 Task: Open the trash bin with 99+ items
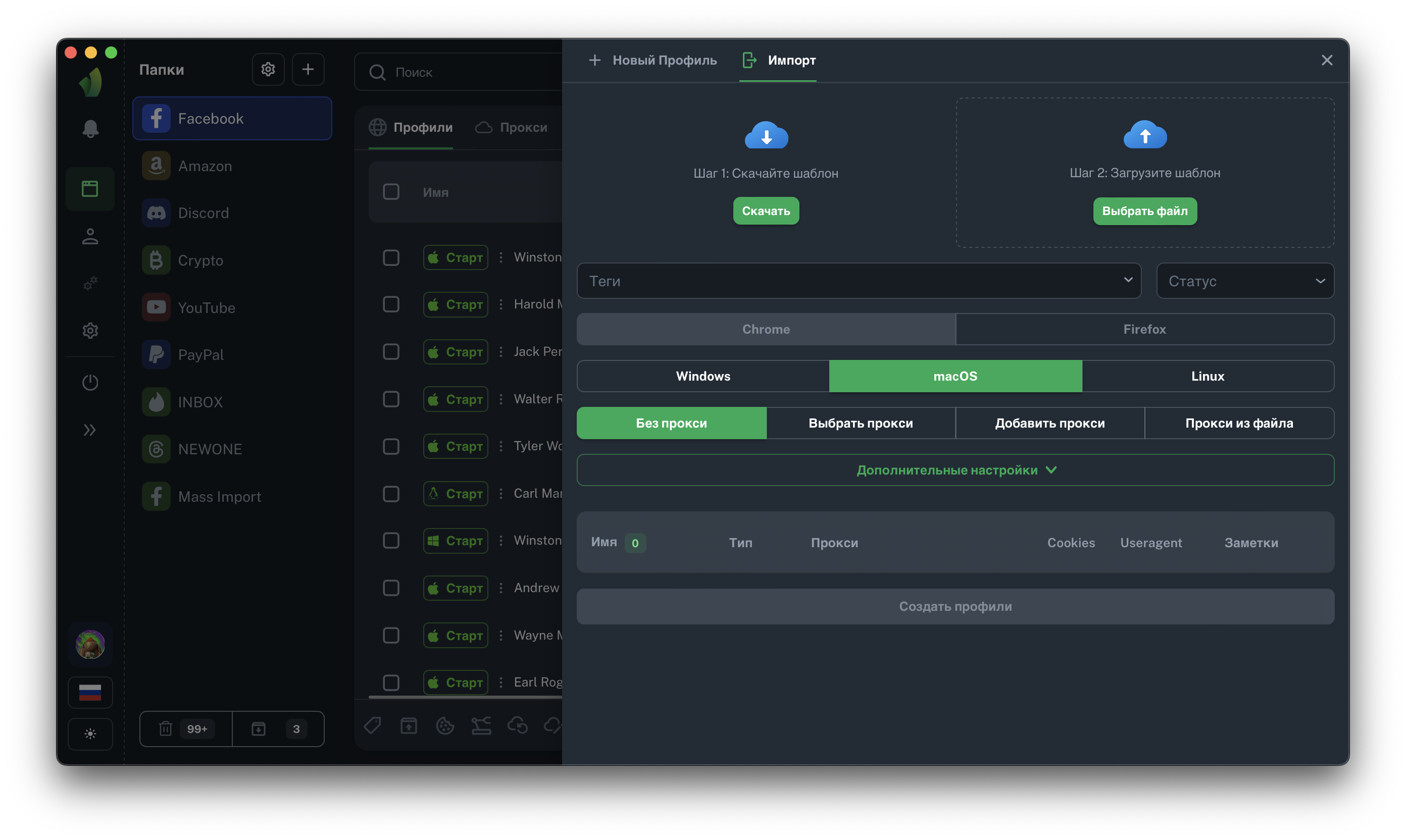185,728
